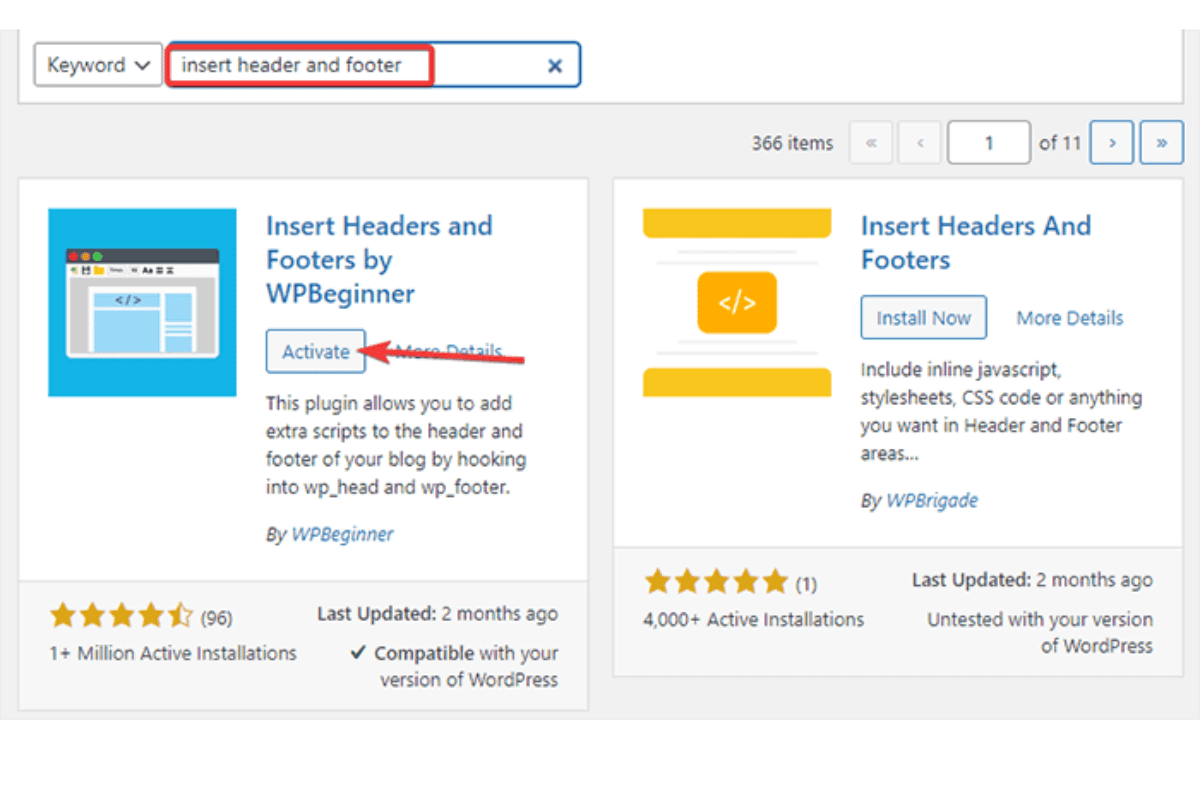The image size is (1200, 800).
Task: Open More Details for the WPBrigade plugin
Action: (1070, 318)
